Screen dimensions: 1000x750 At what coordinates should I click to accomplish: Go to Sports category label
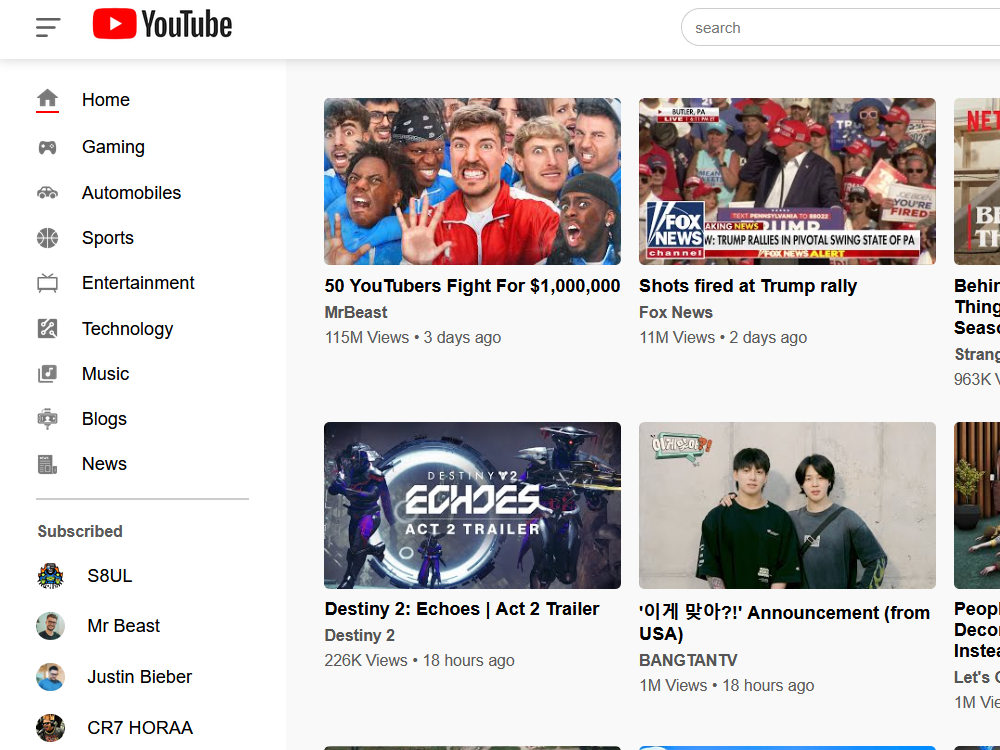[108, 238]
